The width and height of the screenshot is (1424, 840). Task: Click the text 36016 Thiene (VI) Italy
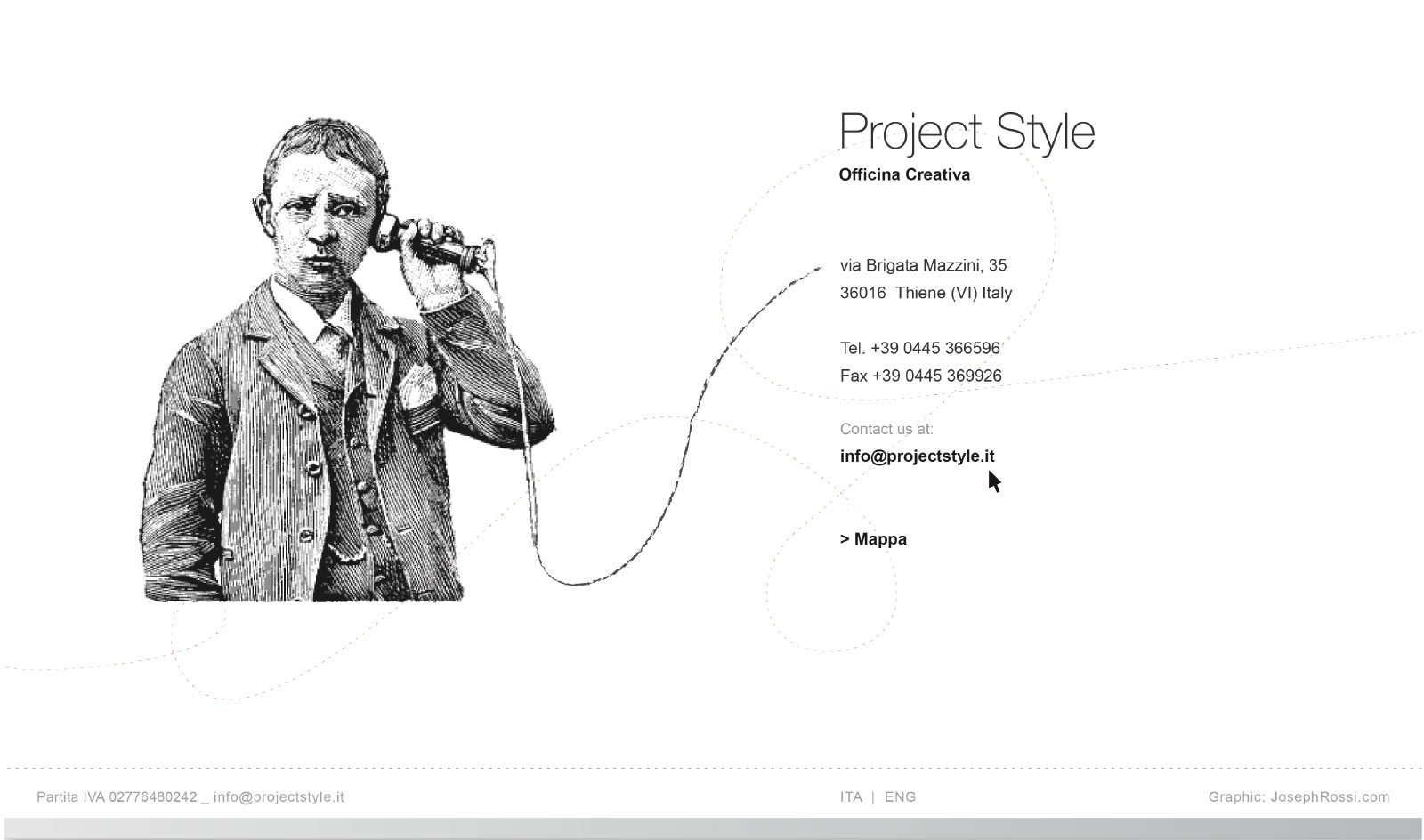(x=926, y=293)
